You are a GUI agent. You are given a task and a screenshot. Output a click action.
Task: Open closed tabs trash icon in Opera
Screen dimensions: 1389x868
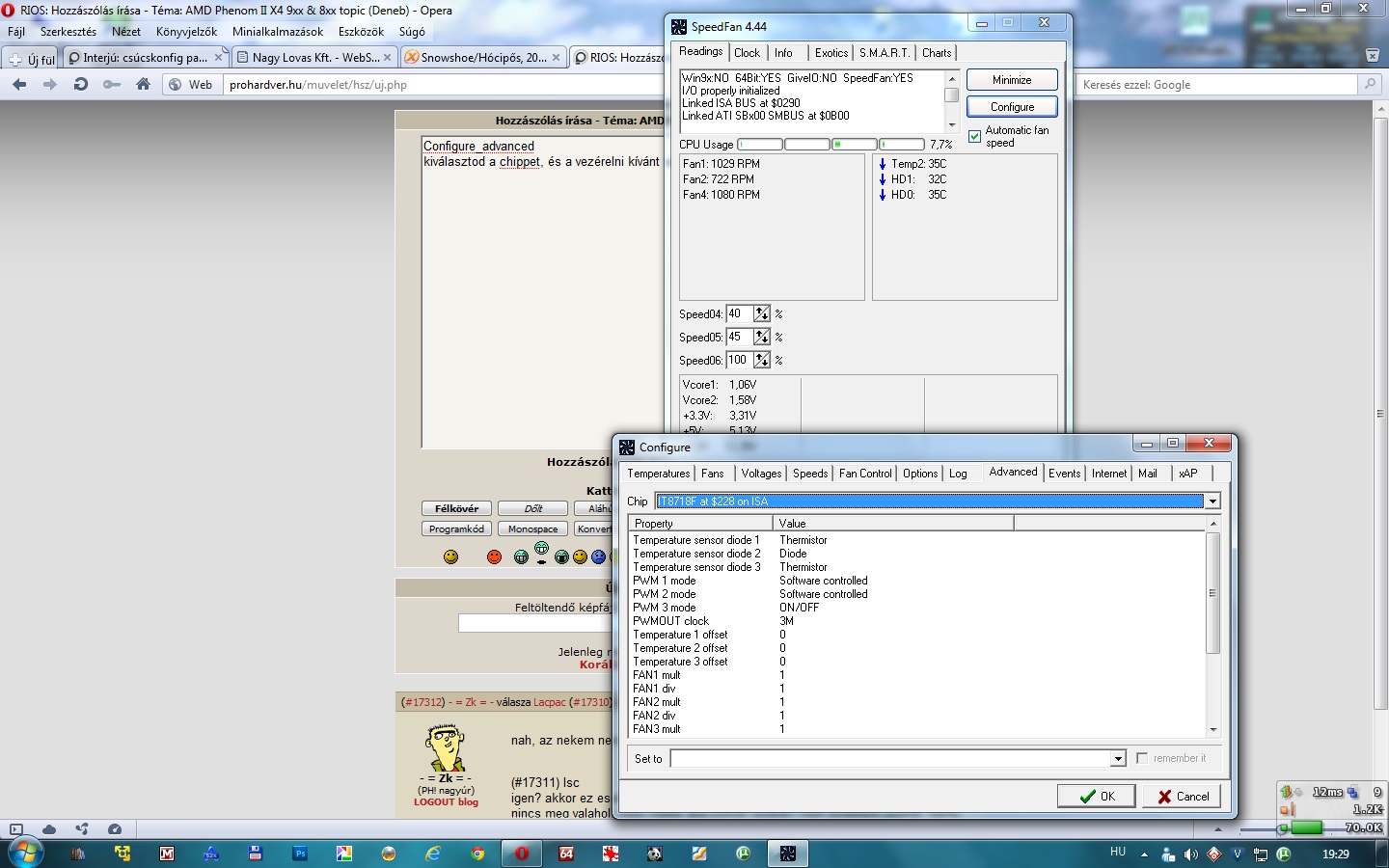(1372, 56)
